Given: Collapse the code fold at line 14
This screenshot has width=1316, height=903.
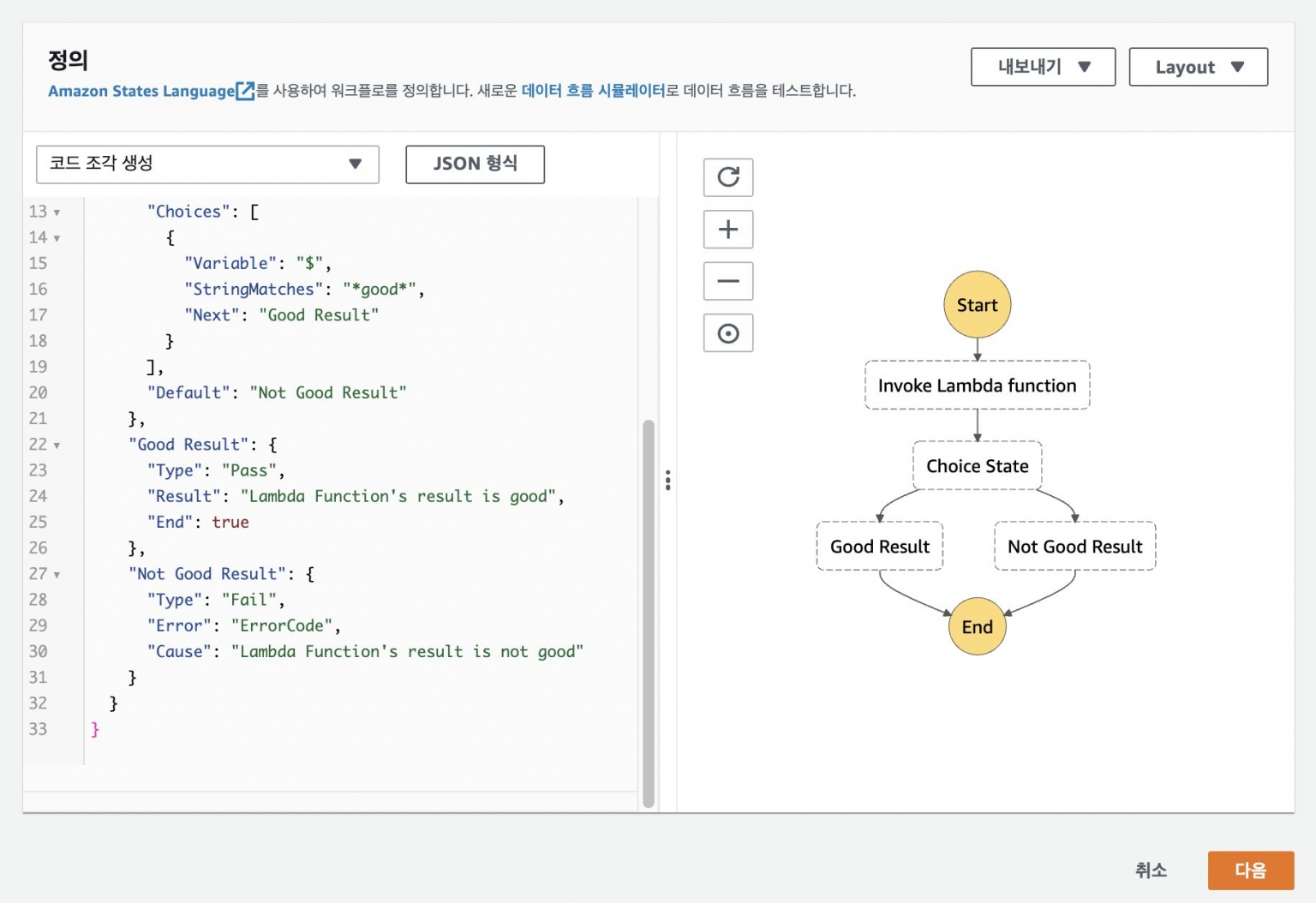Looking at the screenshot, I should pos(57,238).
